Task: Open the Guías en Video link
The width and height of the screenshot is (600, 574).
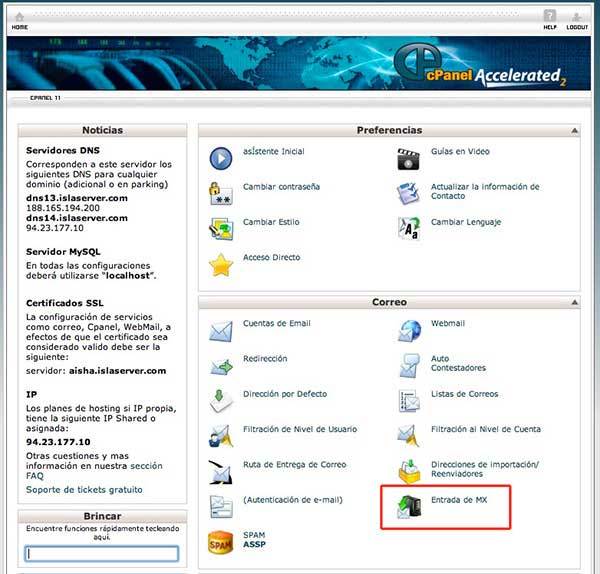Action: 460,151
